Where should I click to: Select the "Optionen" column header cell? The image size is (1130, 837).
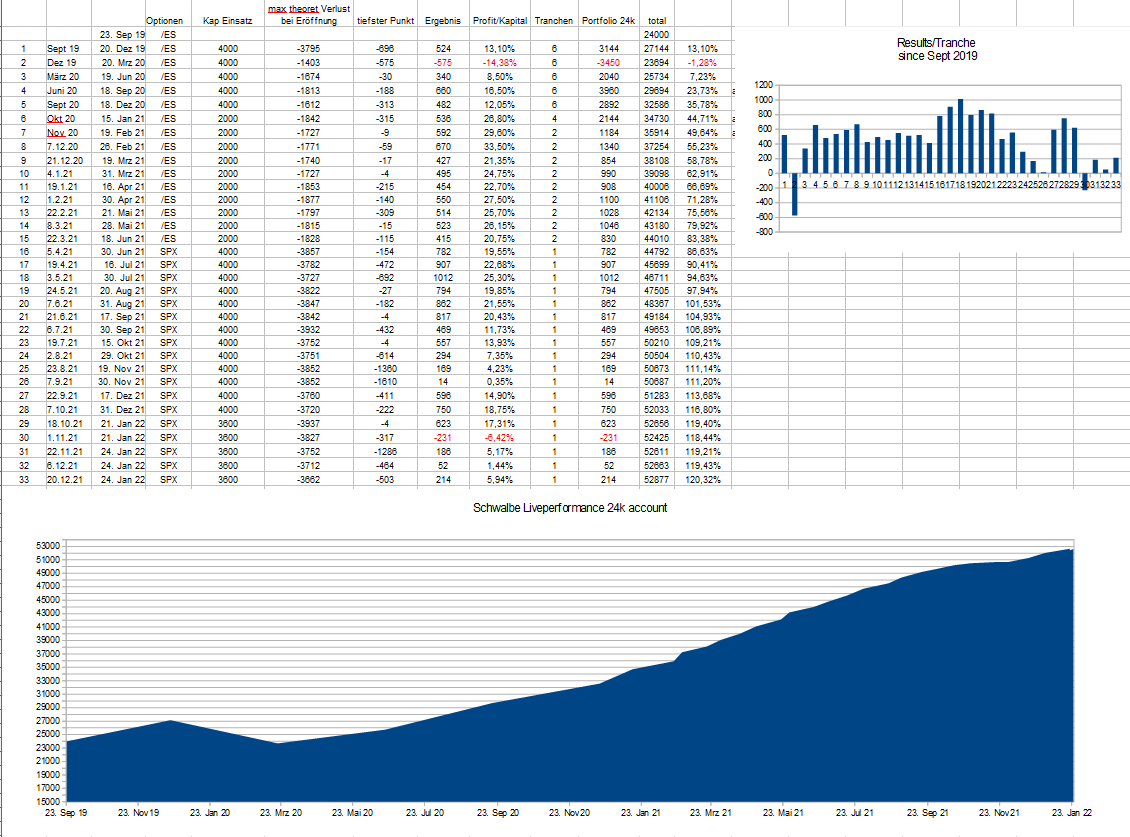click(164, 20)
